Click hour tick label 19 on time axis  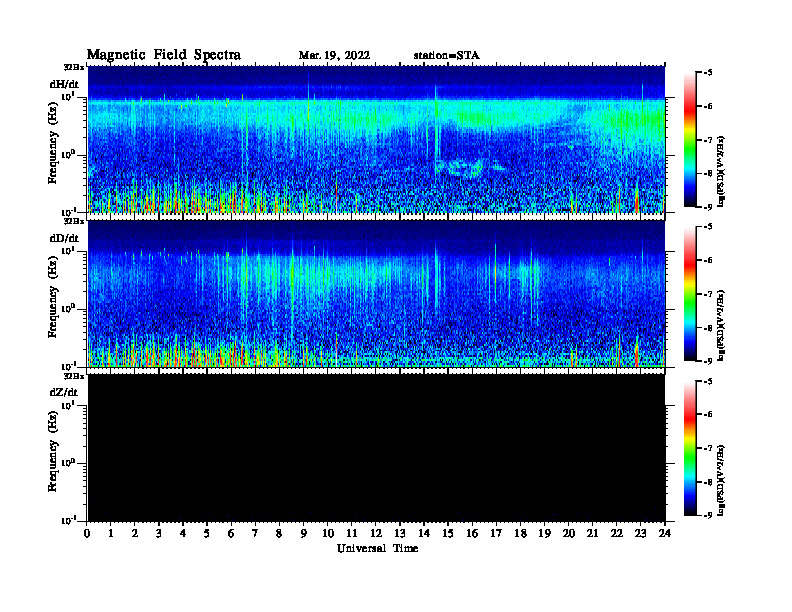(x=544, y=534)
